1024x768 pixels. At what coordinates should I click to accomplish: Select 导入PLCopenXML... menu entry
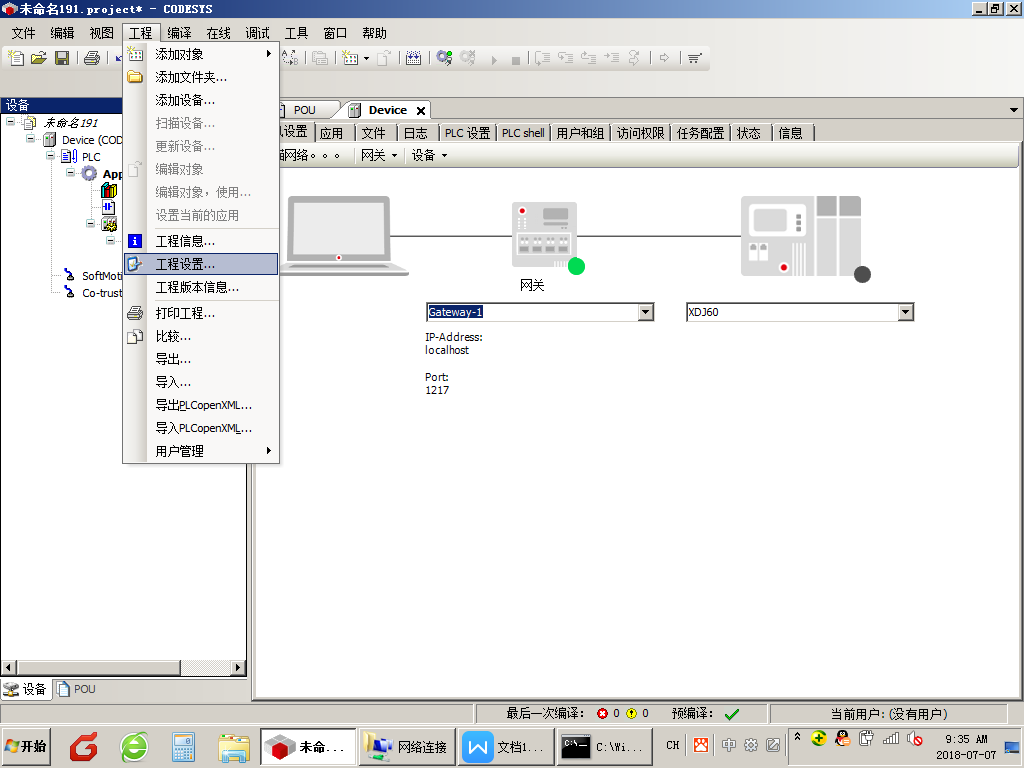[202, 428]
